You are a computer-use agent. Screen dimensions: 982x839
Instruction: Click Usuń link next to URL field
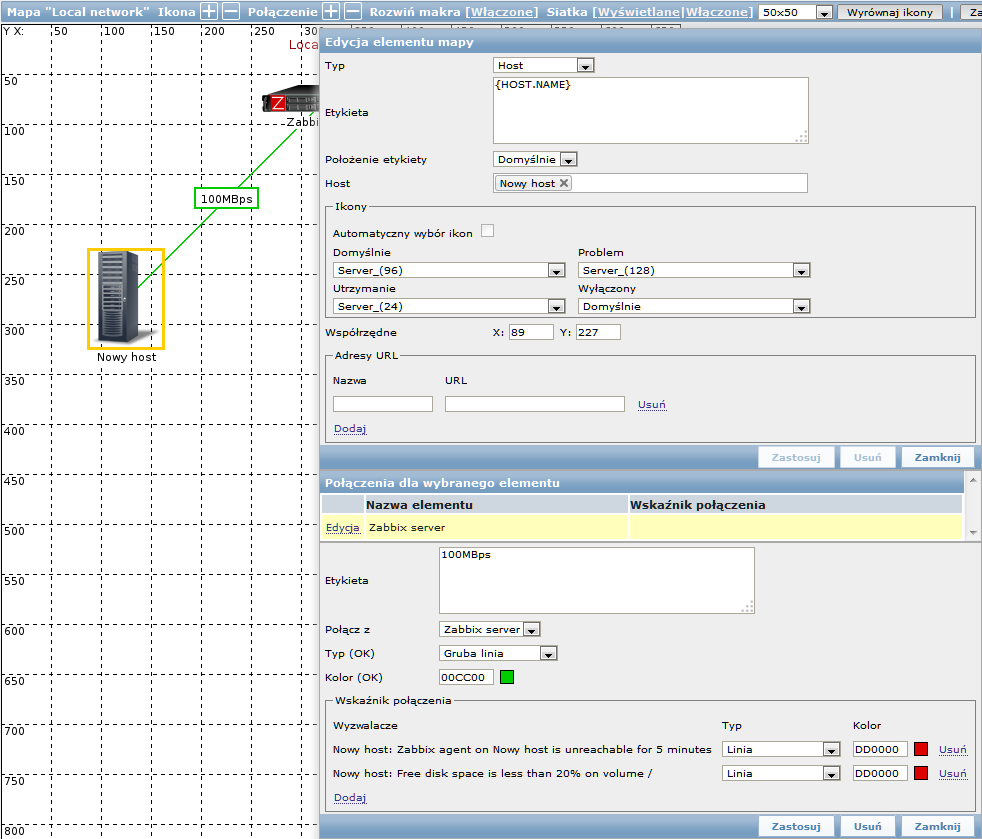tap(651, 404)
